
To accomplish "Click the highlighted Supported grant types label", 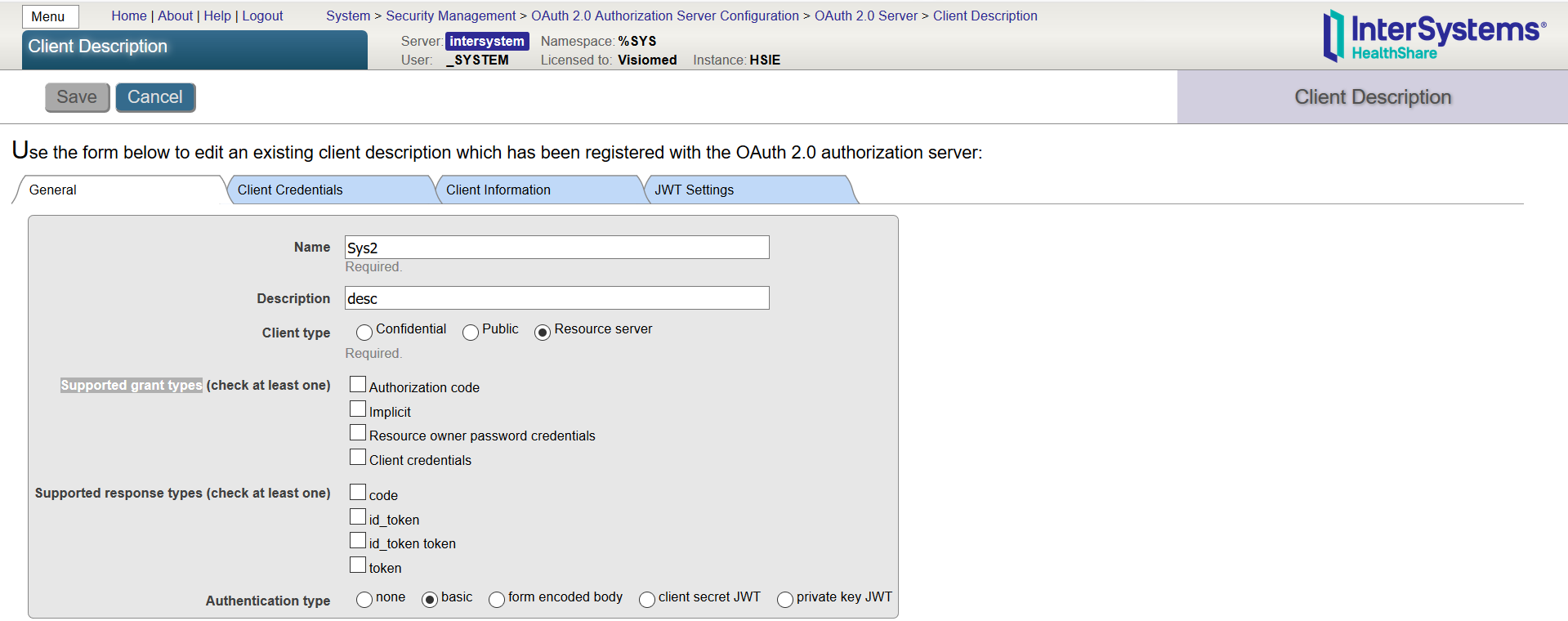I will coord(132,385).
